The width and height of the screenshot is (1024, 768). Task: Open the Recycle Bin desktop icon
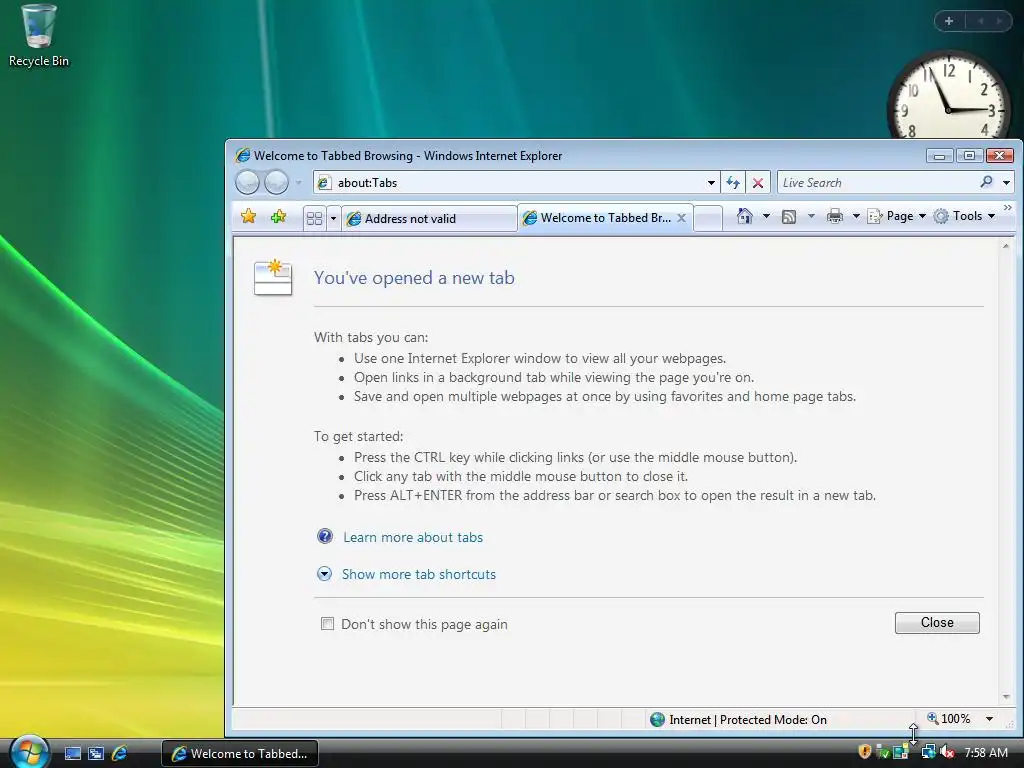pos(38,35)
